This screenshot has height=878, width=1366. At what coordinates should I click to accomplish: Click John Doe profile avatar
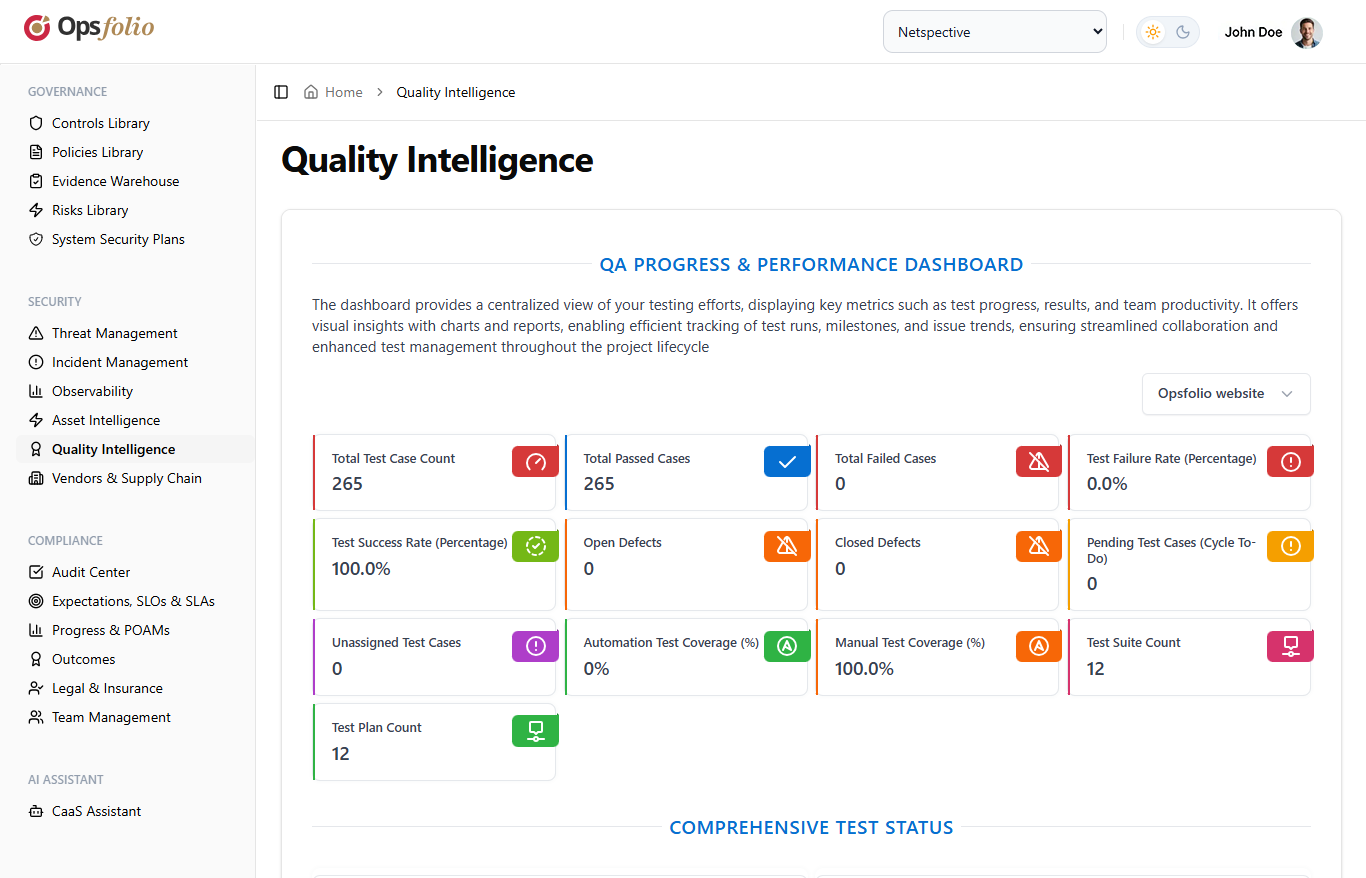click(x=1307, y=32)
